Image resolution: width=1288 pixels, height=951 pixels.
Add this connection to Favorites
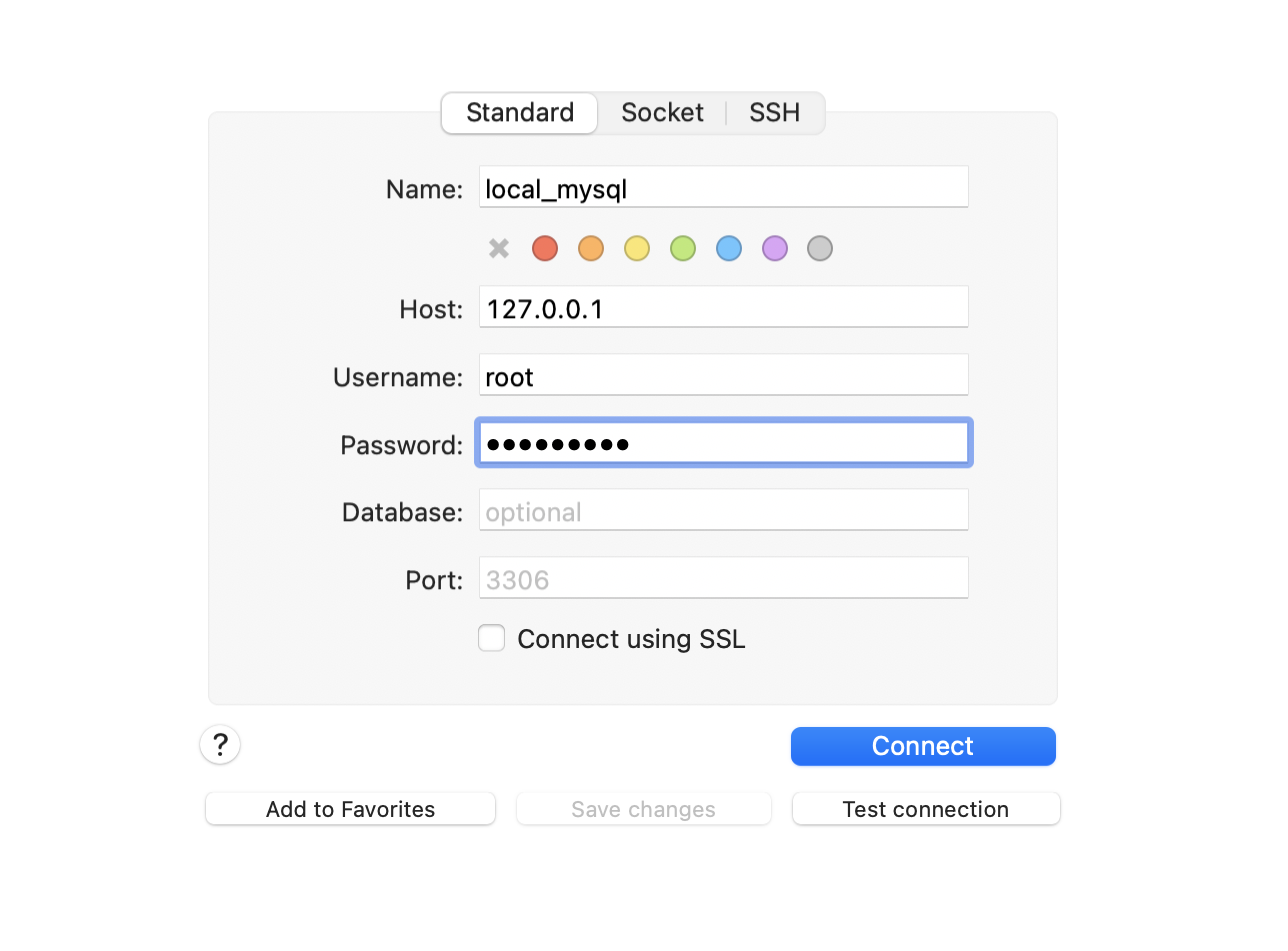[350, 809]
